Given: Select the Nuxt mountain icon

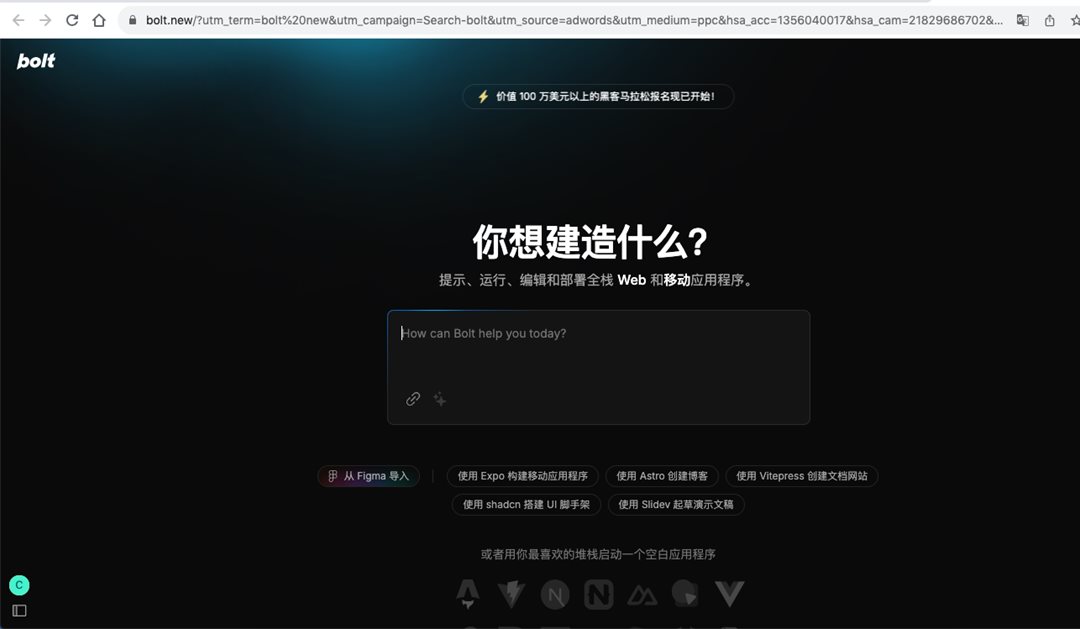Looking at the screenshot, I should click(x=642, y=595).
